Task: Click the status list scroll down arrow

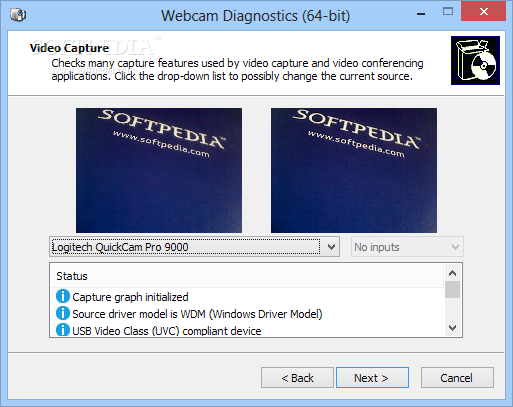Action: [452, 328]
